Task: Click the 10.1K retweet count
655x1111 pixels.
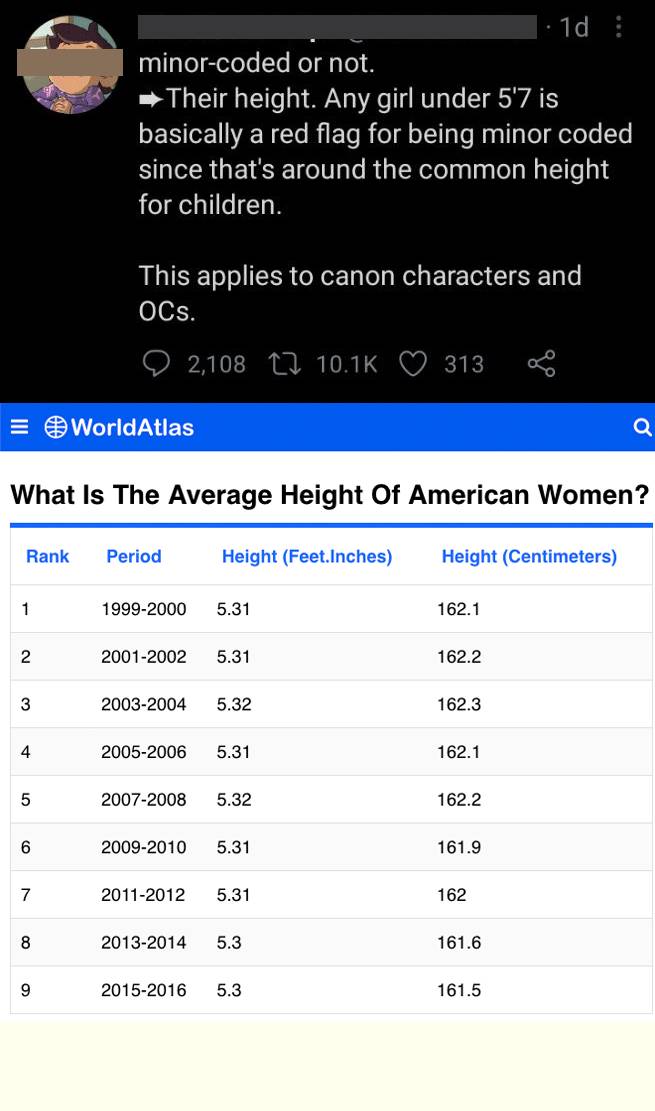Action: pyautogui.click(x=346, y=364)
